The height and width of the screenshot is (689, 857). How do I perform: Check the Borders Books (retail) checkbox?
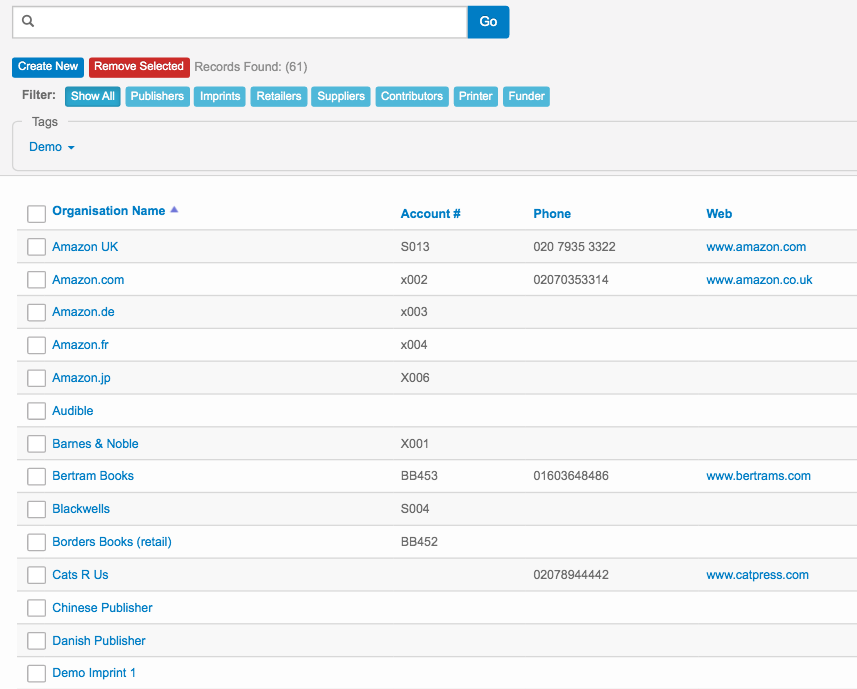coord(37,541)
